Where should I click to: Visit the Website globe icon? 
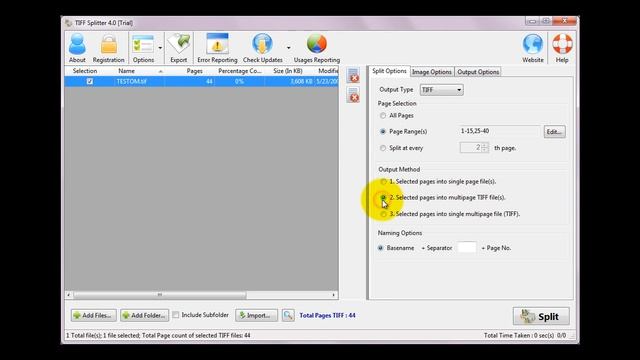coord(533,44)
